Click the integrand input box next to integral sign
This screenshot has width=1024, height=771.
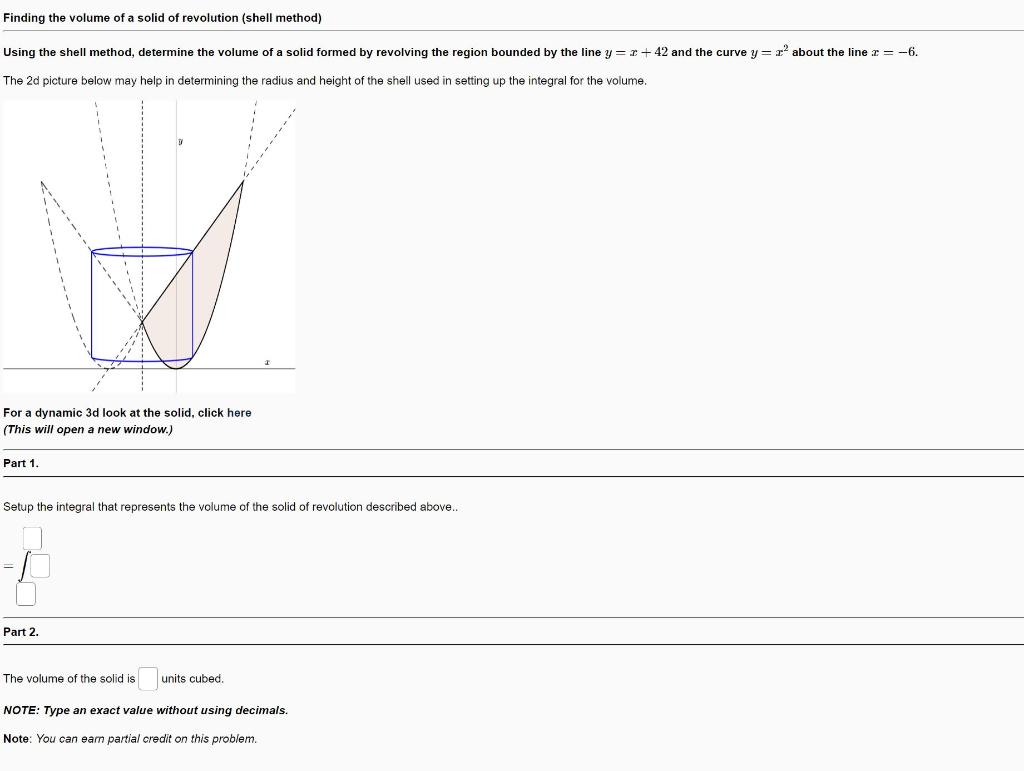tap(38, 565)
